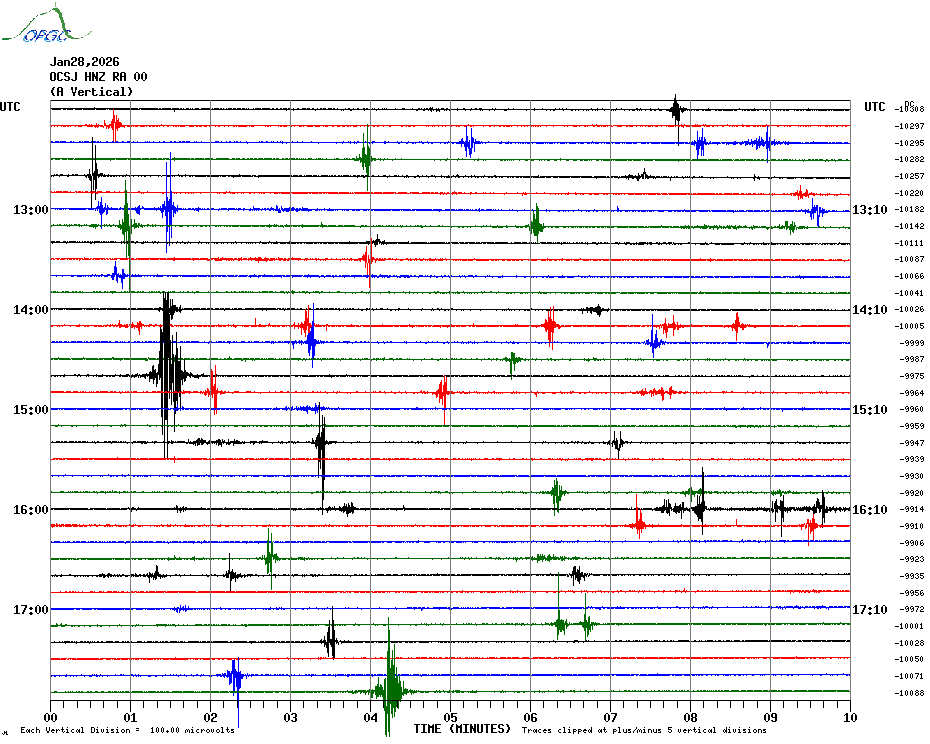
Task: Select the -10308 offset value on right
Action: point(911,109)
